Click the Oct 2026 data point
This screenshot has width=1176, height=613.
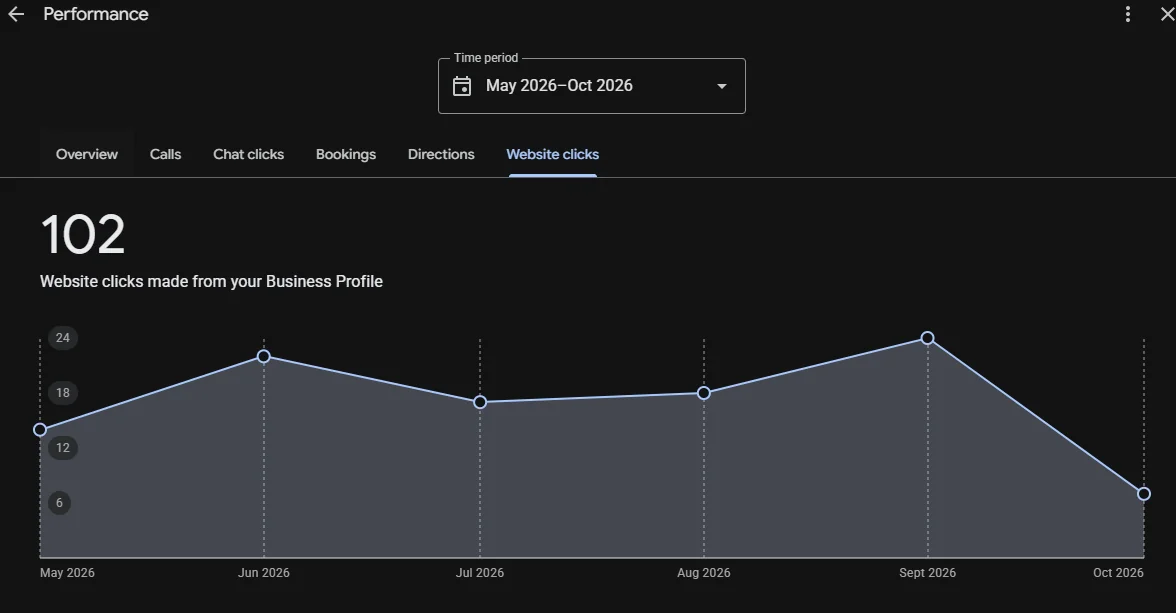coord(1144,494)
